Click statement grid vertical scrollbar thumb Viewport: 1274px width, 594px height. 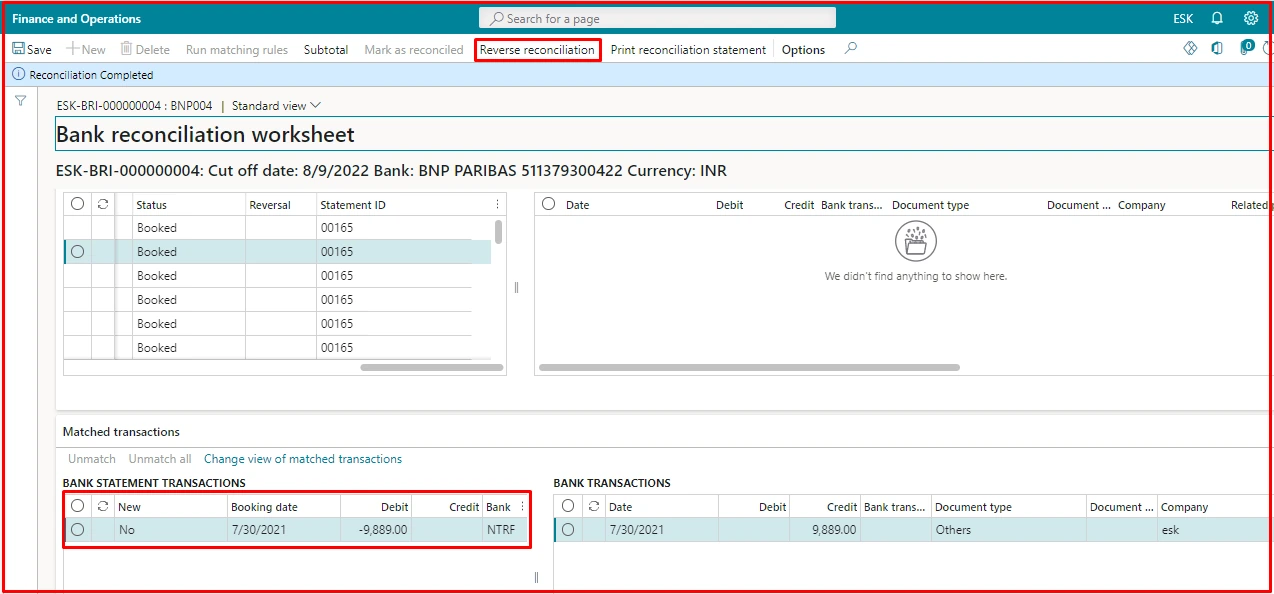tap(499, 232)
